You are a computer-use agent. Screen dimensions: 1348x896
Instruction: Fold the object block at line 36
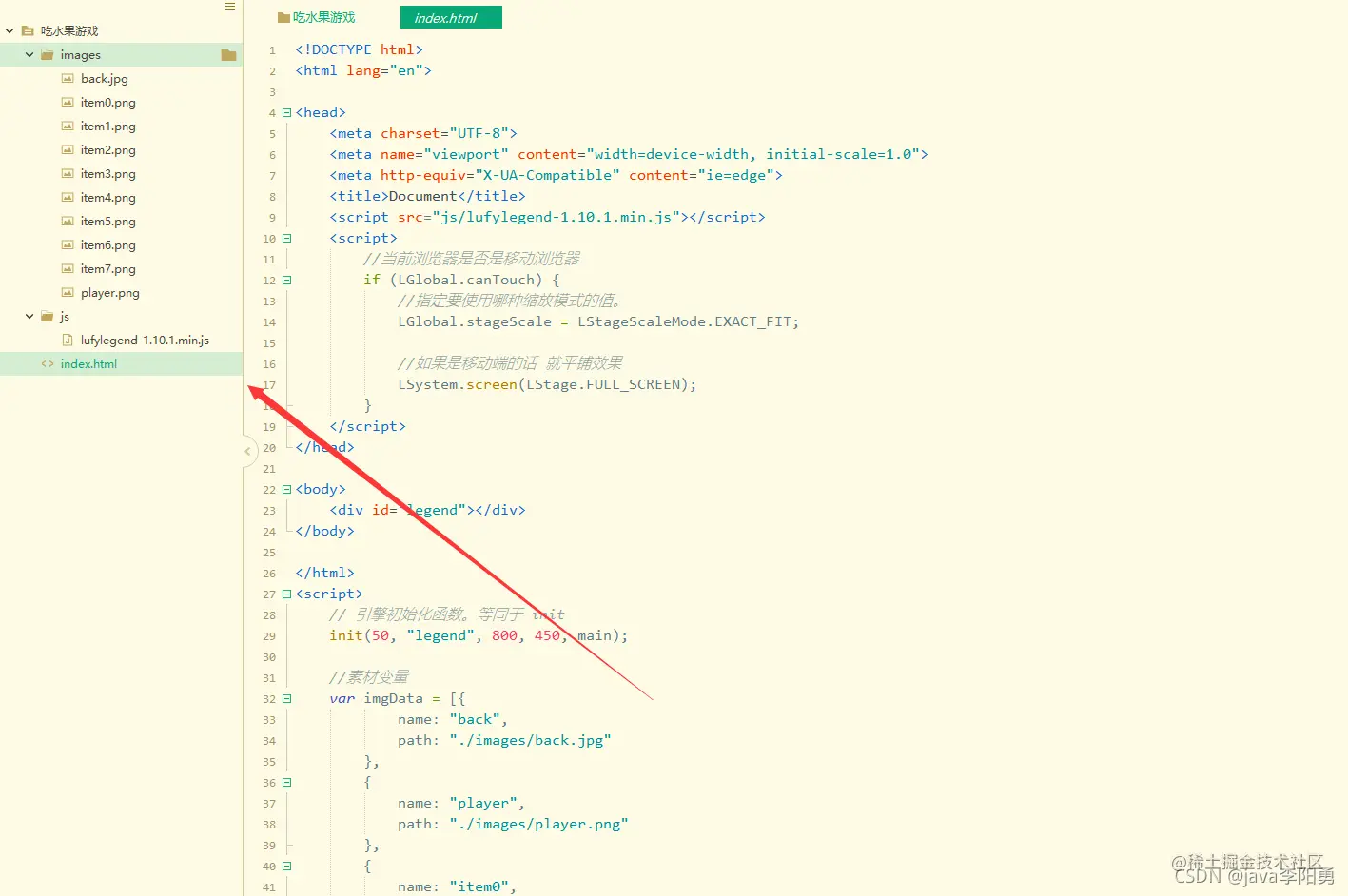tap(286, 783)
